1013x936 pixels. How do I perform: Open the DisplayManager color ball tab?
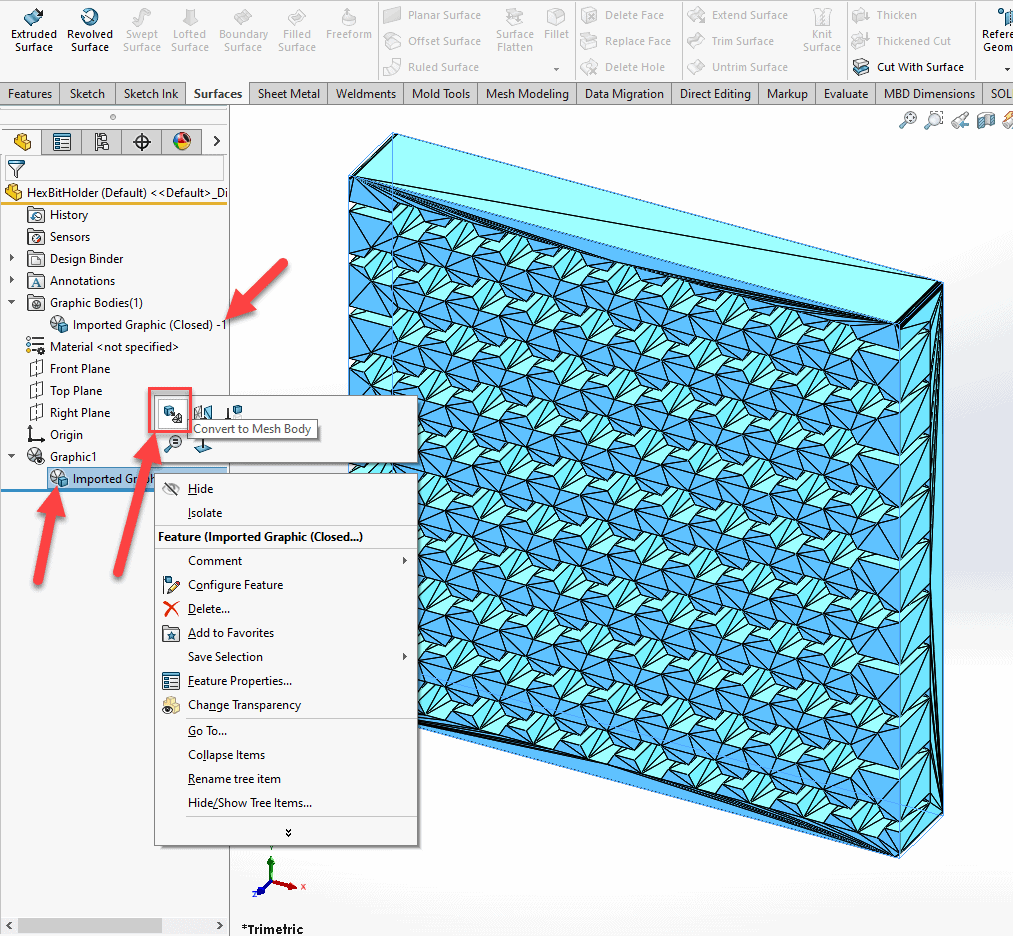(x=182, y=141)
